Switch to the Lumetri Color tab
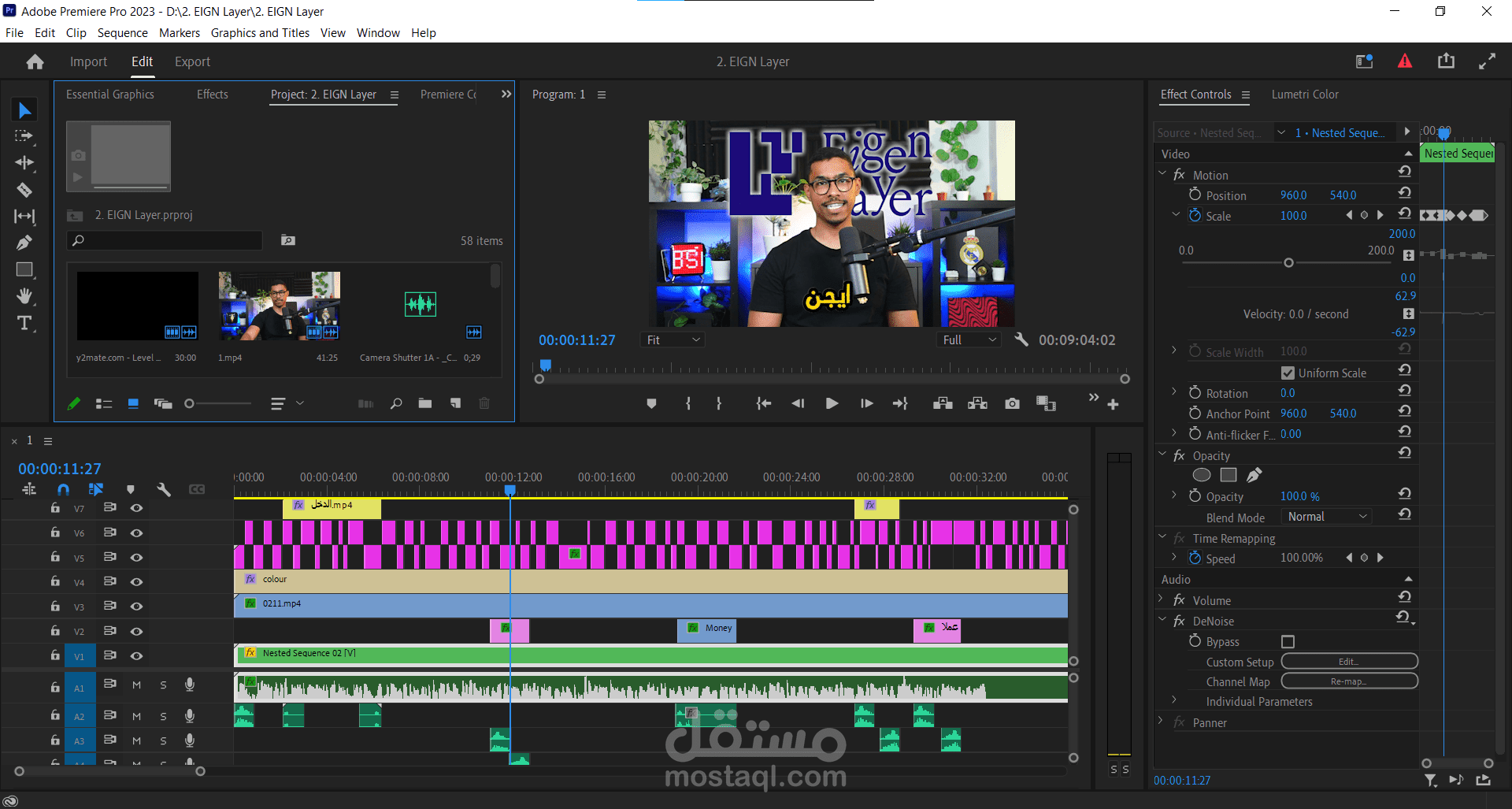 [1304, 95]
